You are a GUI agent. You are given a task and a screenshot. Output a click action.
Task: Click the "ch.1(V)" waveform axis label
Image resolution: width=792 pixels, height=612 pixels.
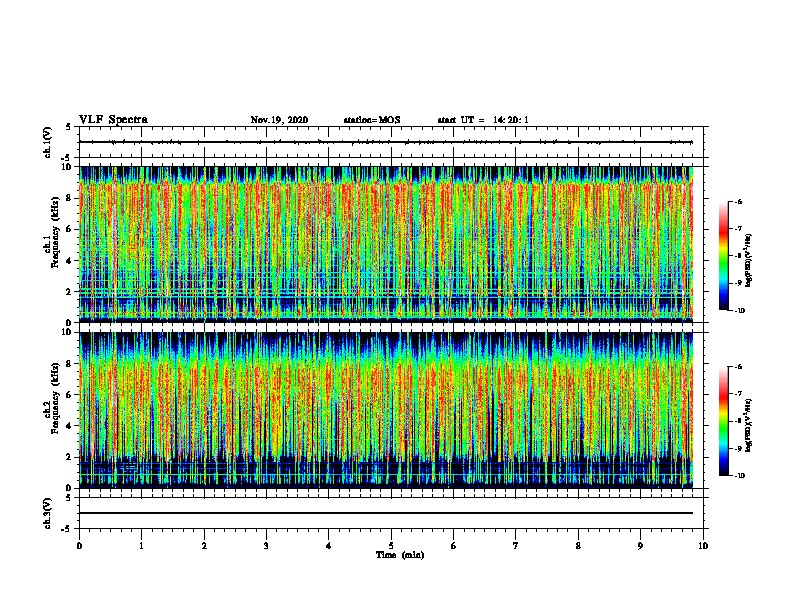pos(47,142)
